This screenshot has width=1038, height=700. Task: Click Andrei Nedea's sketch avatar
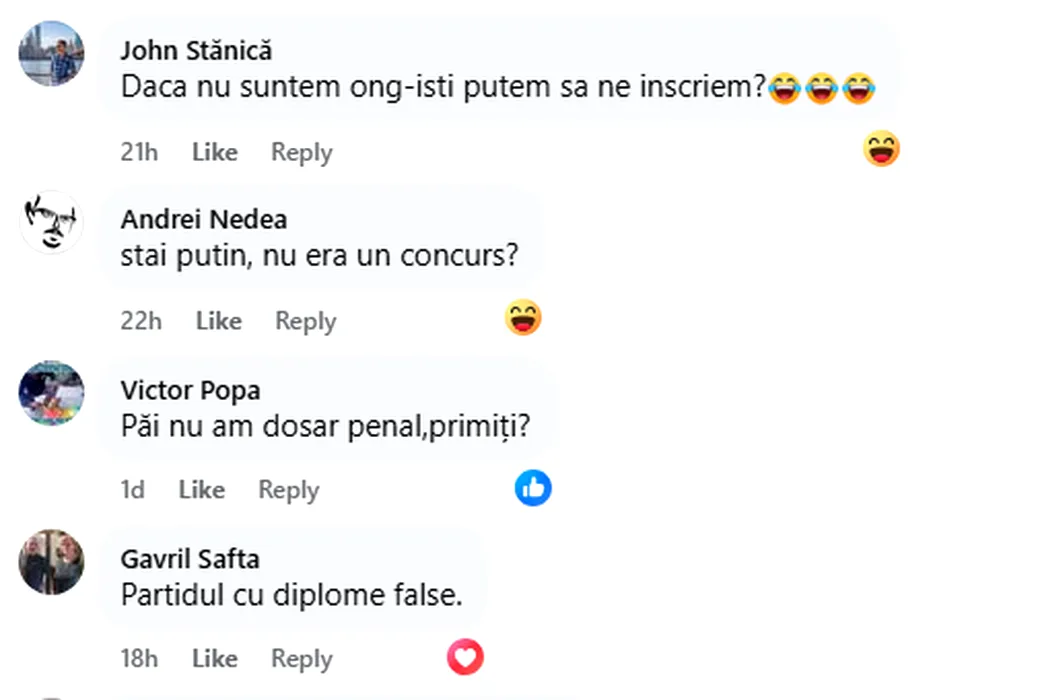(51, 222)
